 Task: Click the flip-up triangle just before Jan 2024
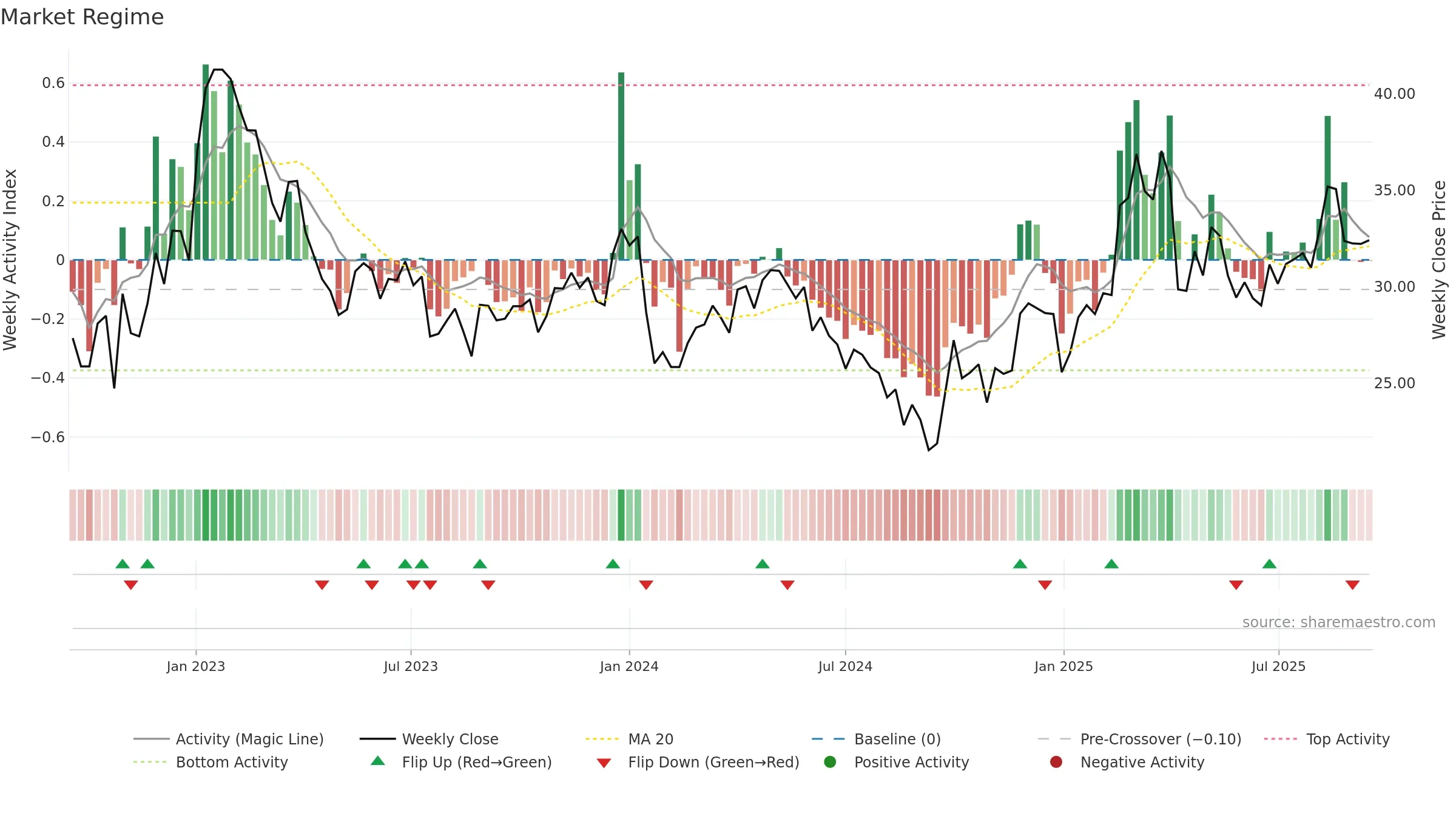tap(613, 564)
